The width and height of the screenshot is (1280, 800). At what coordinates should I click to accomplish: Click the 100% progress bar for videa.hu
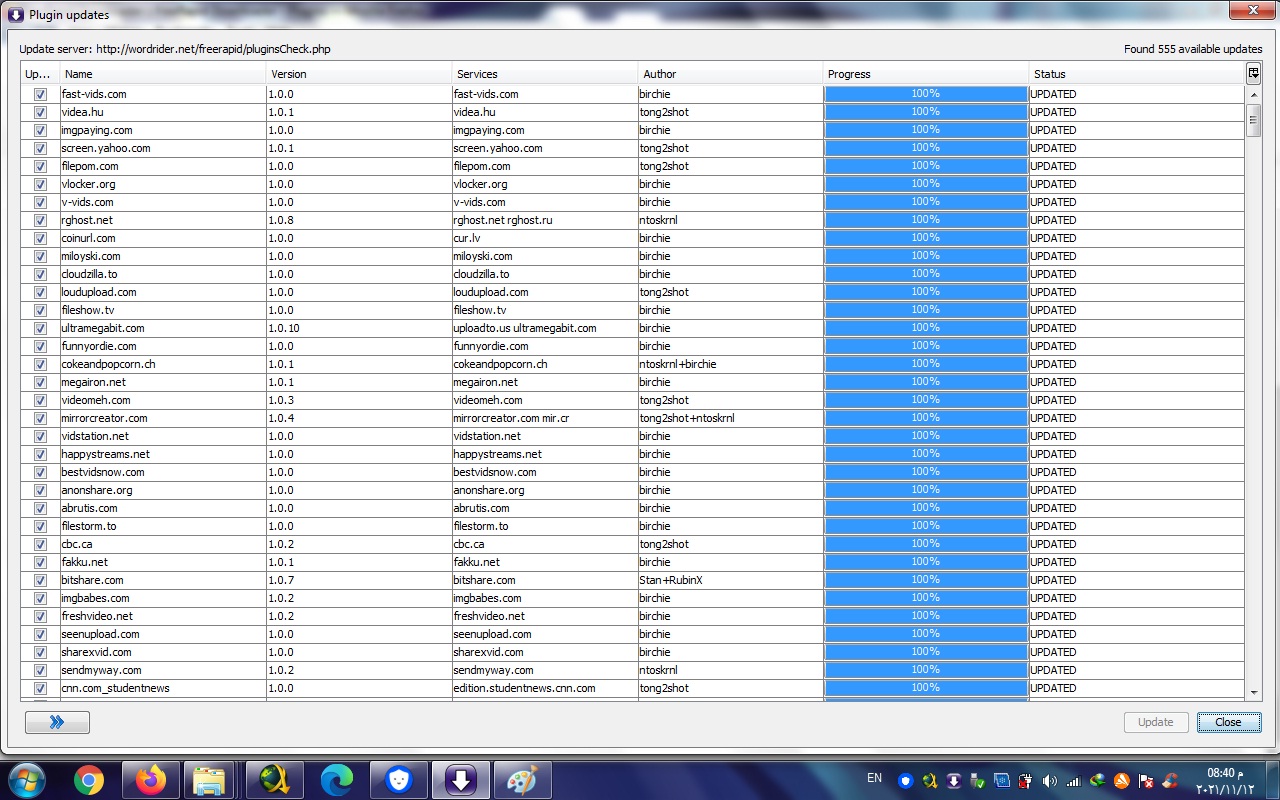[x=925, y=112]
